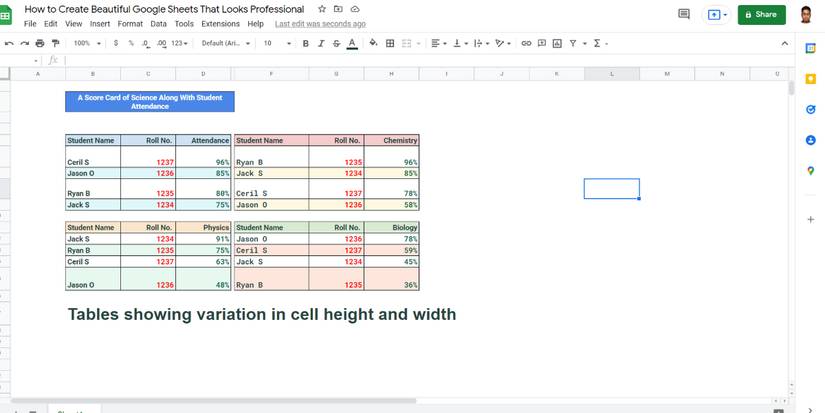Open the functions sigma dropdown

coord(600,43)
